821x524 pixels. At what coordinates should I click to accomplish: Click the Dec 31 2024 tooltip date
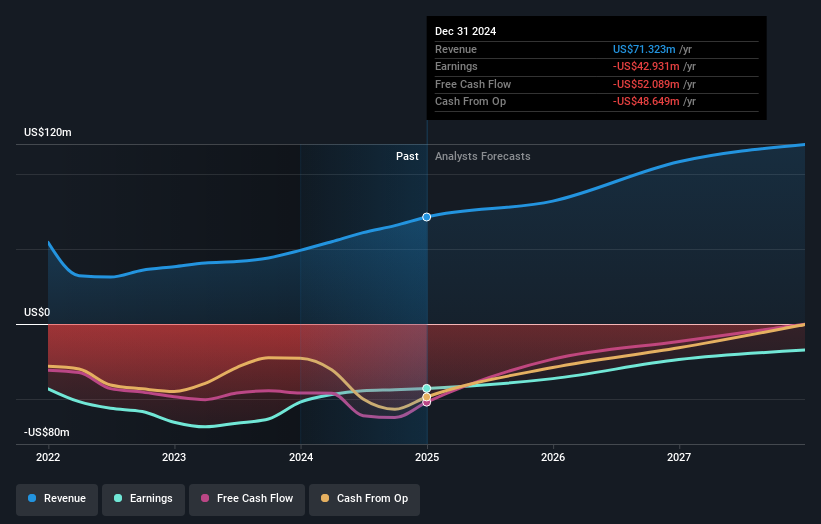coord(465,31)
